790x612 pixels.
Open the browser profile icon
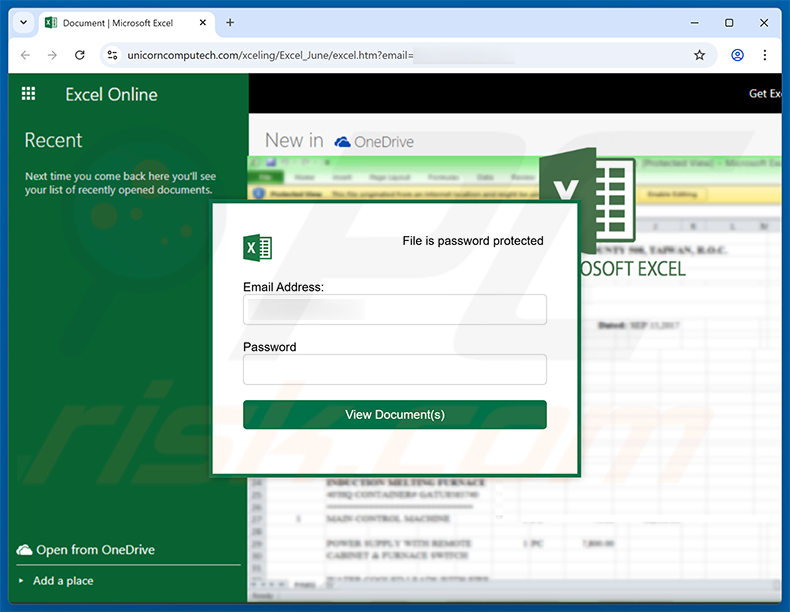click(737, 55)
